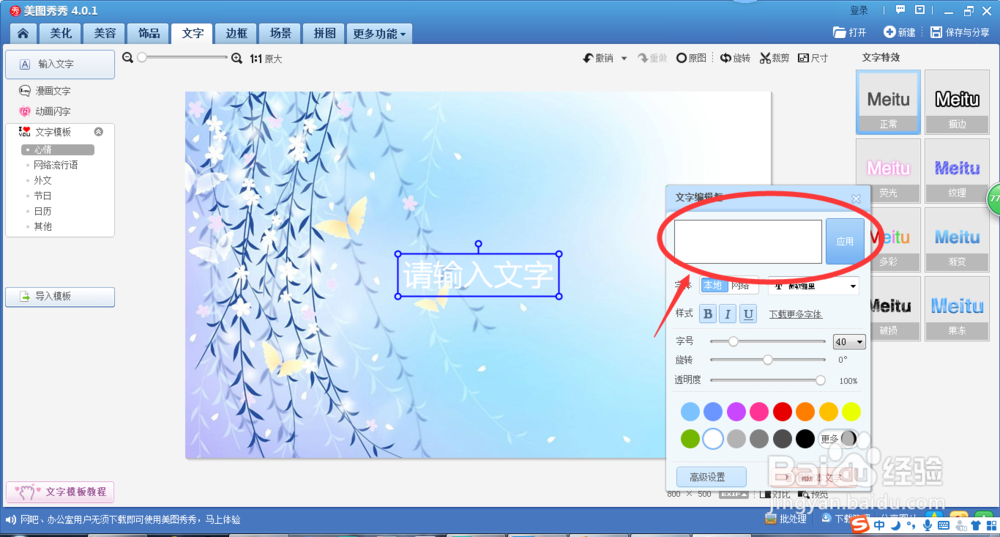This screenshot has width=1000, height=537.
Task: Toggle underline U style
Action: [x=749, y=314]
